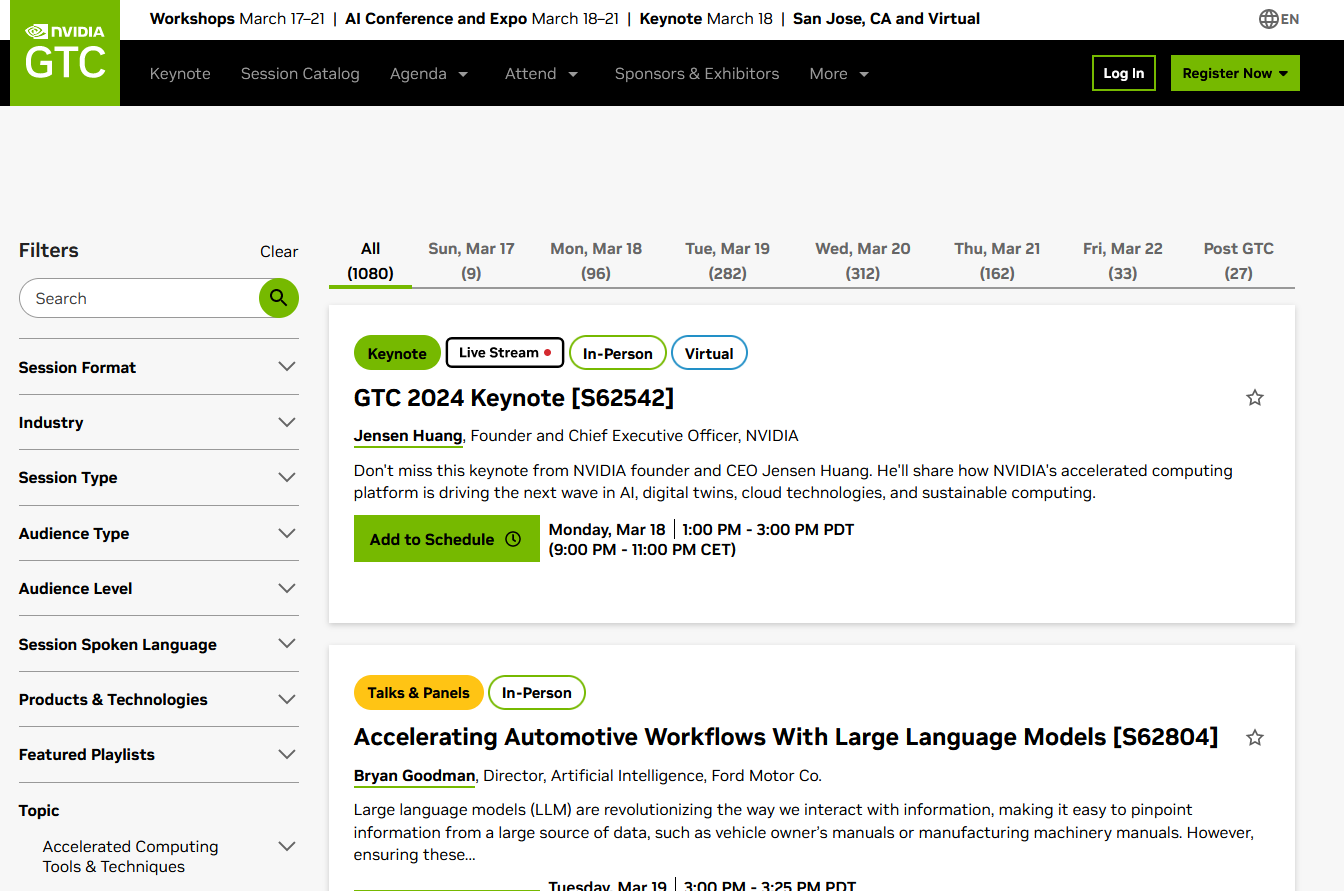Click the Filters heading text
The width and height of the screenshot is (1344, 891).
[49, 250]
